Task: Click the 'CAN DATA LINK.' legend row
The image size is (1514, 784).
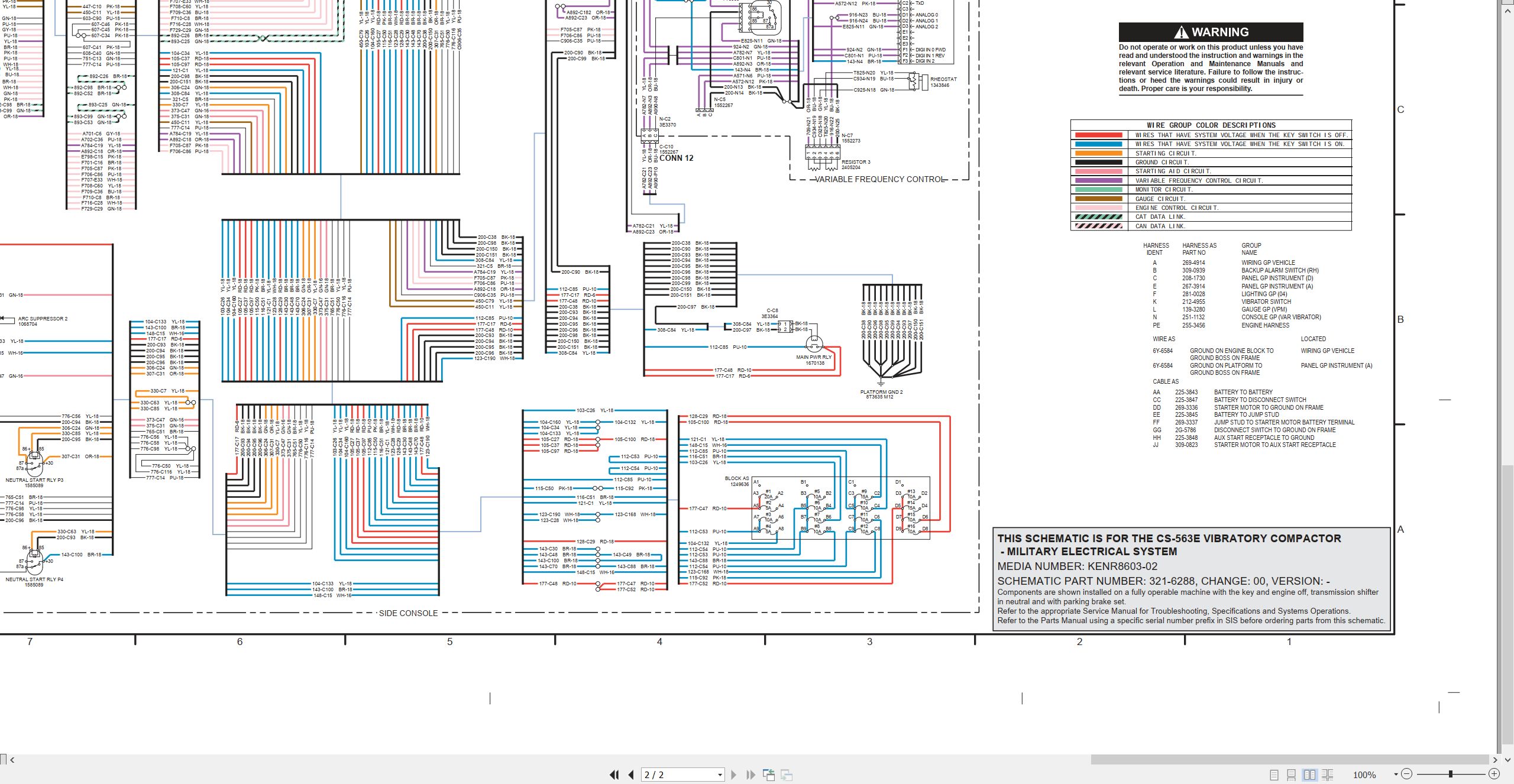Action: point(1211,226)
